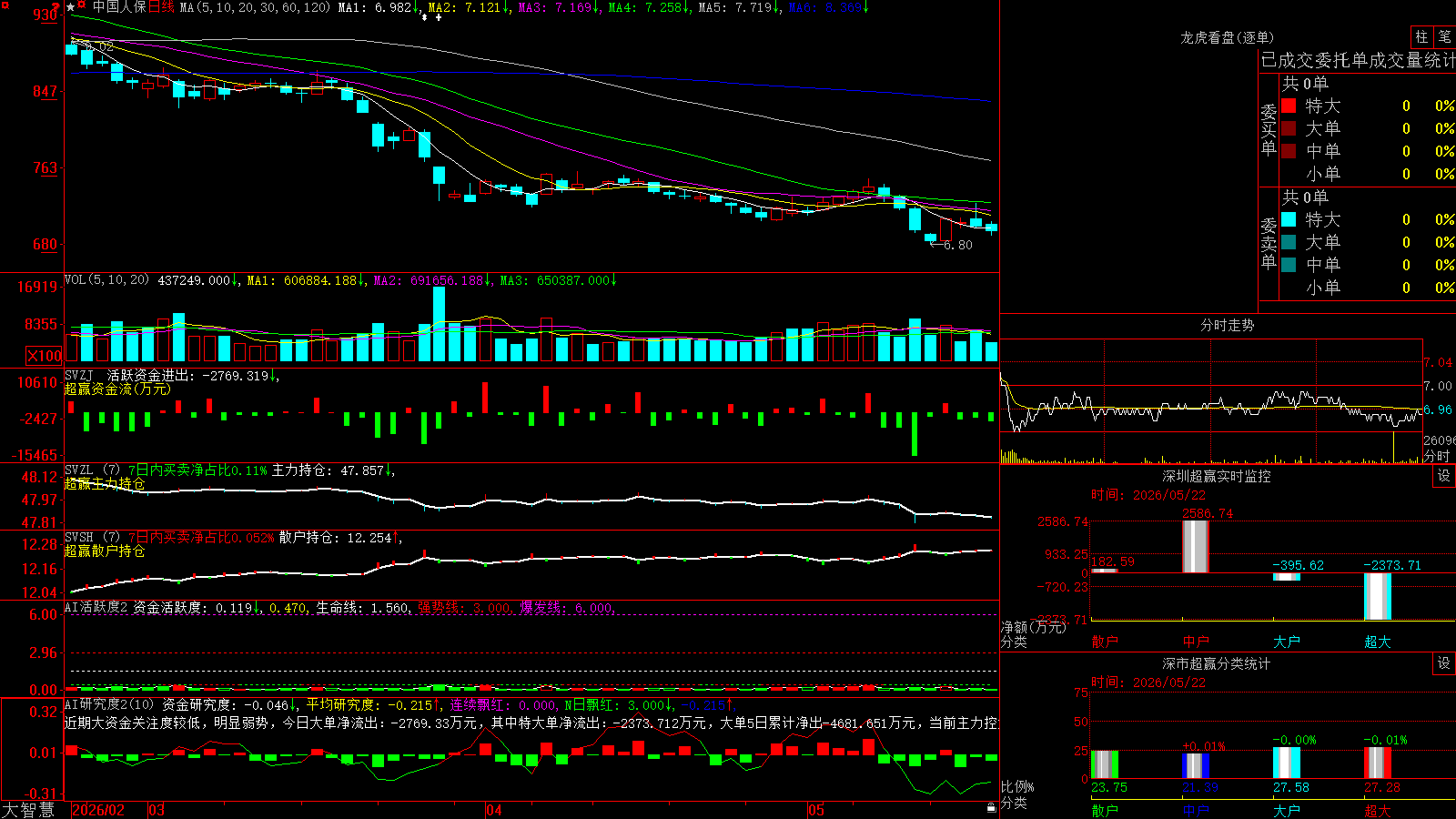Click the AI研究度2(10) indicator name

[109, 704]
